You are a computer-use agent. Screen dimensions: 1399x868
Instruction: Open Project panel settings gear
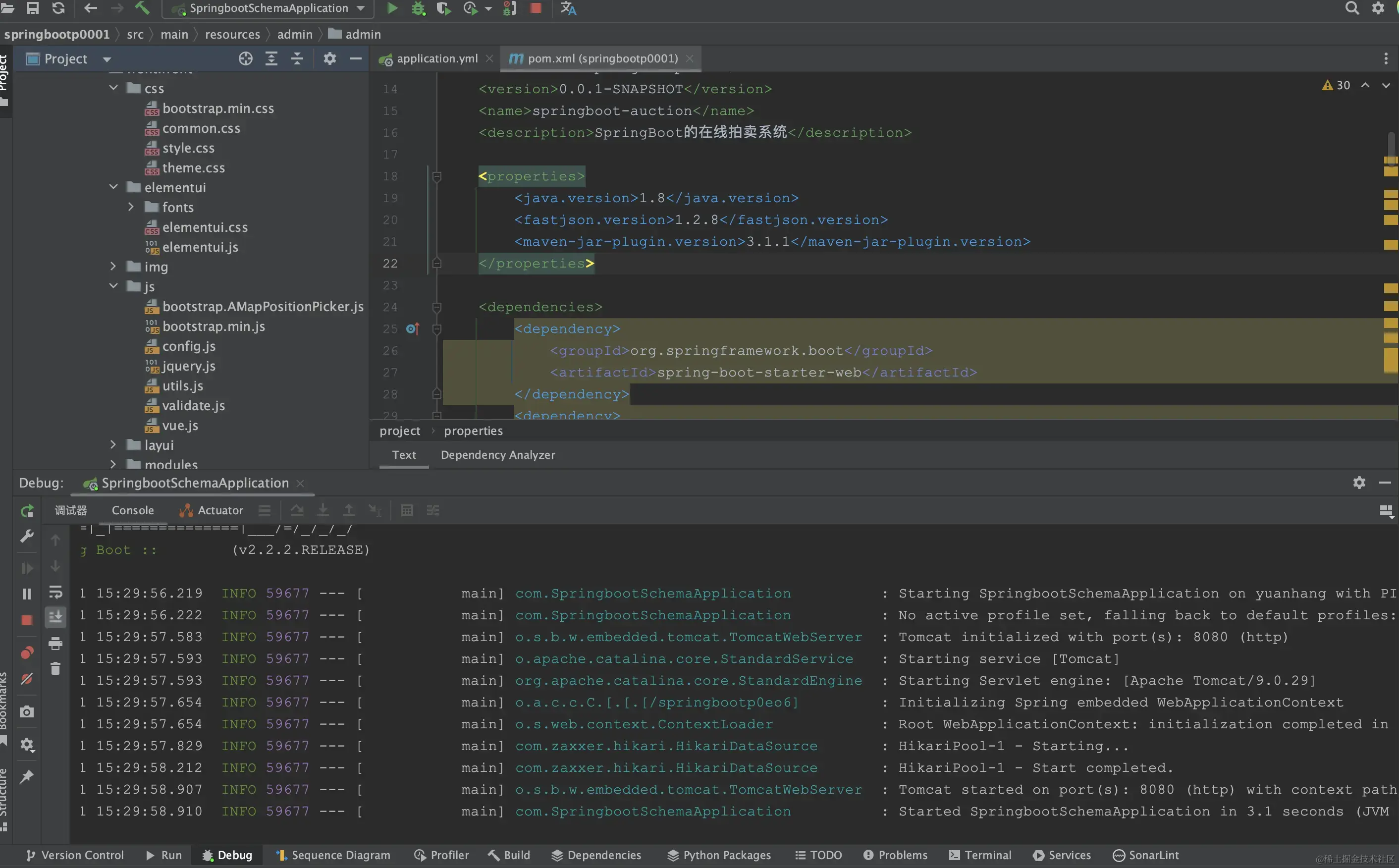pyautogui.click(x=329, y=58)
